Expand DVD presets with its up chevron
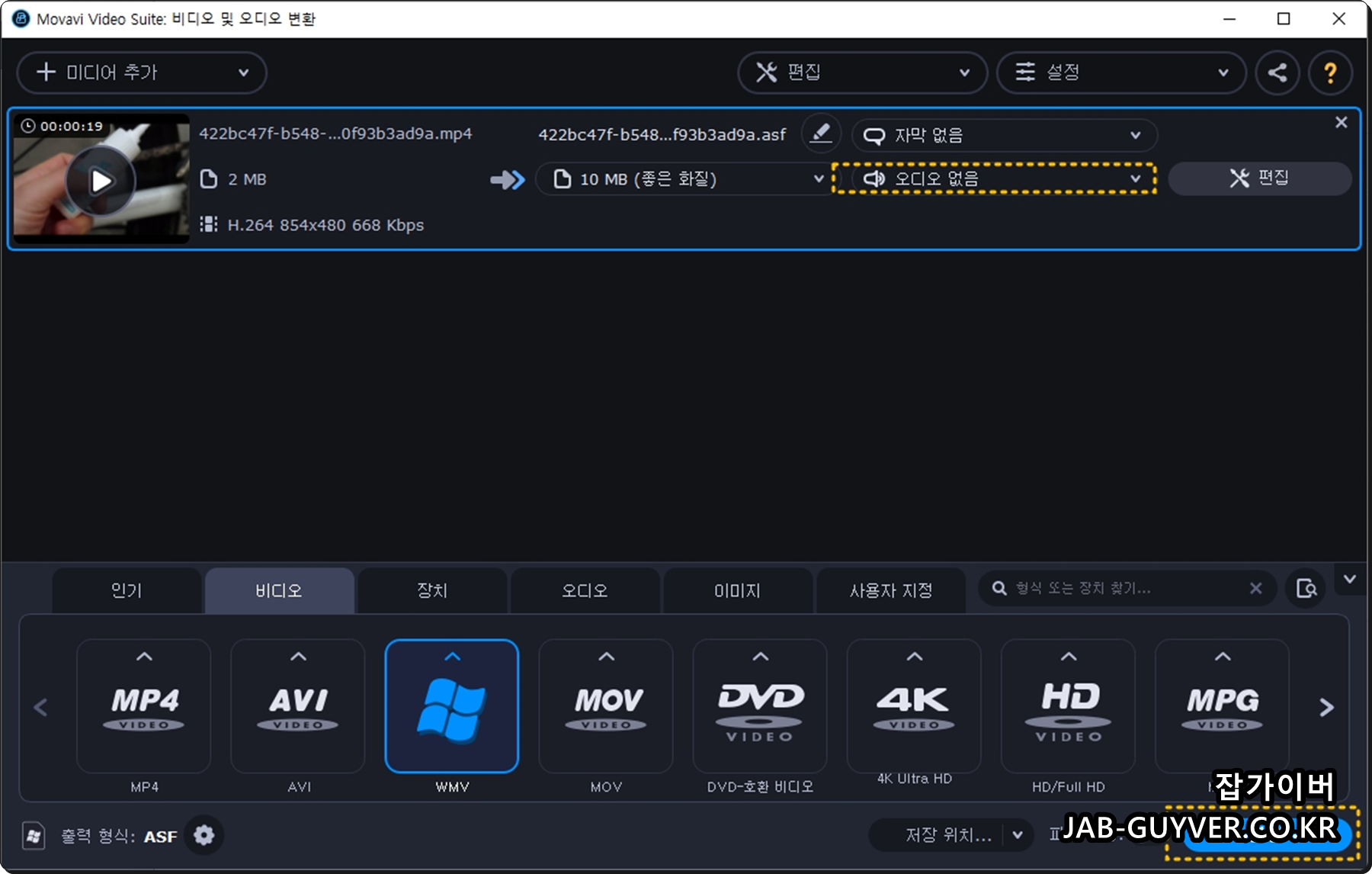Viewport: 1372px width, 874px height. (x=760, y=657)
